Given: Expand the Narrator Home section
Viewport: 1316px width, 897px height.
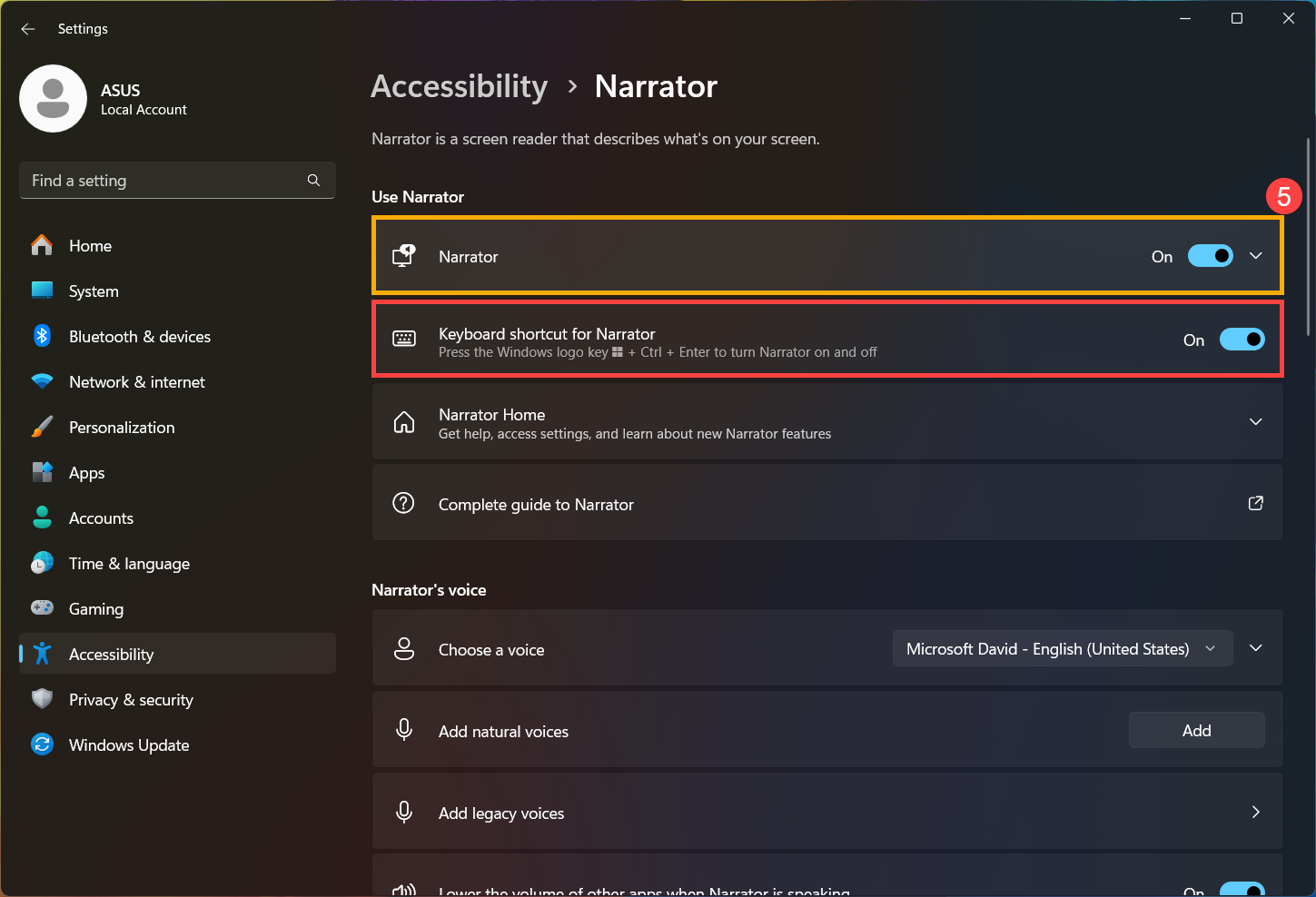Looking at the screenshot, I should click(x=1256, y=421).
